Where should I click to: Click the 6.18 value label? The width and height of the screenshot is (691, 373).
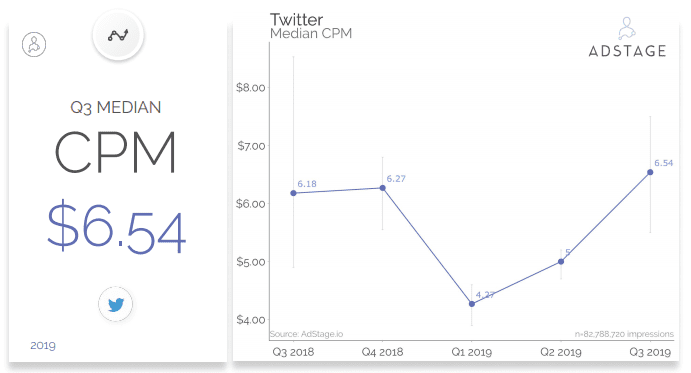pyautogui.click(x=307, y=184)
